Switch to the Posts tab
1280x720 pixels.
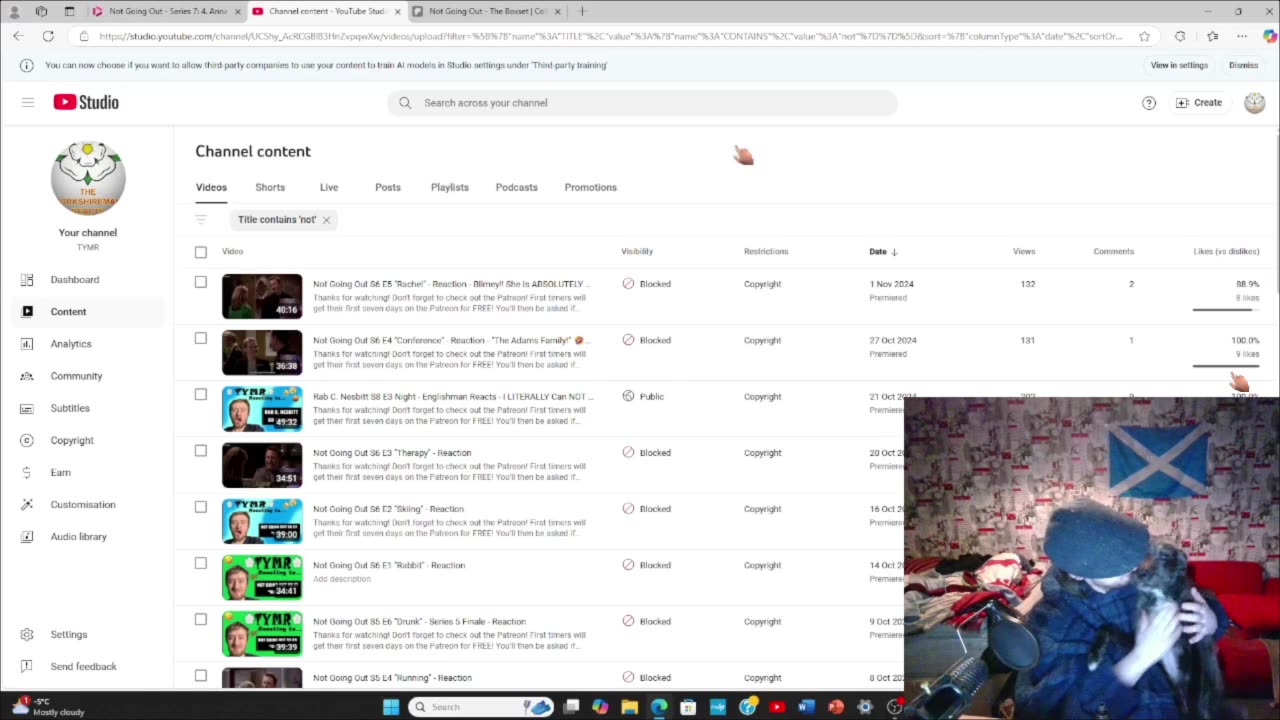[x=388, y=187]
